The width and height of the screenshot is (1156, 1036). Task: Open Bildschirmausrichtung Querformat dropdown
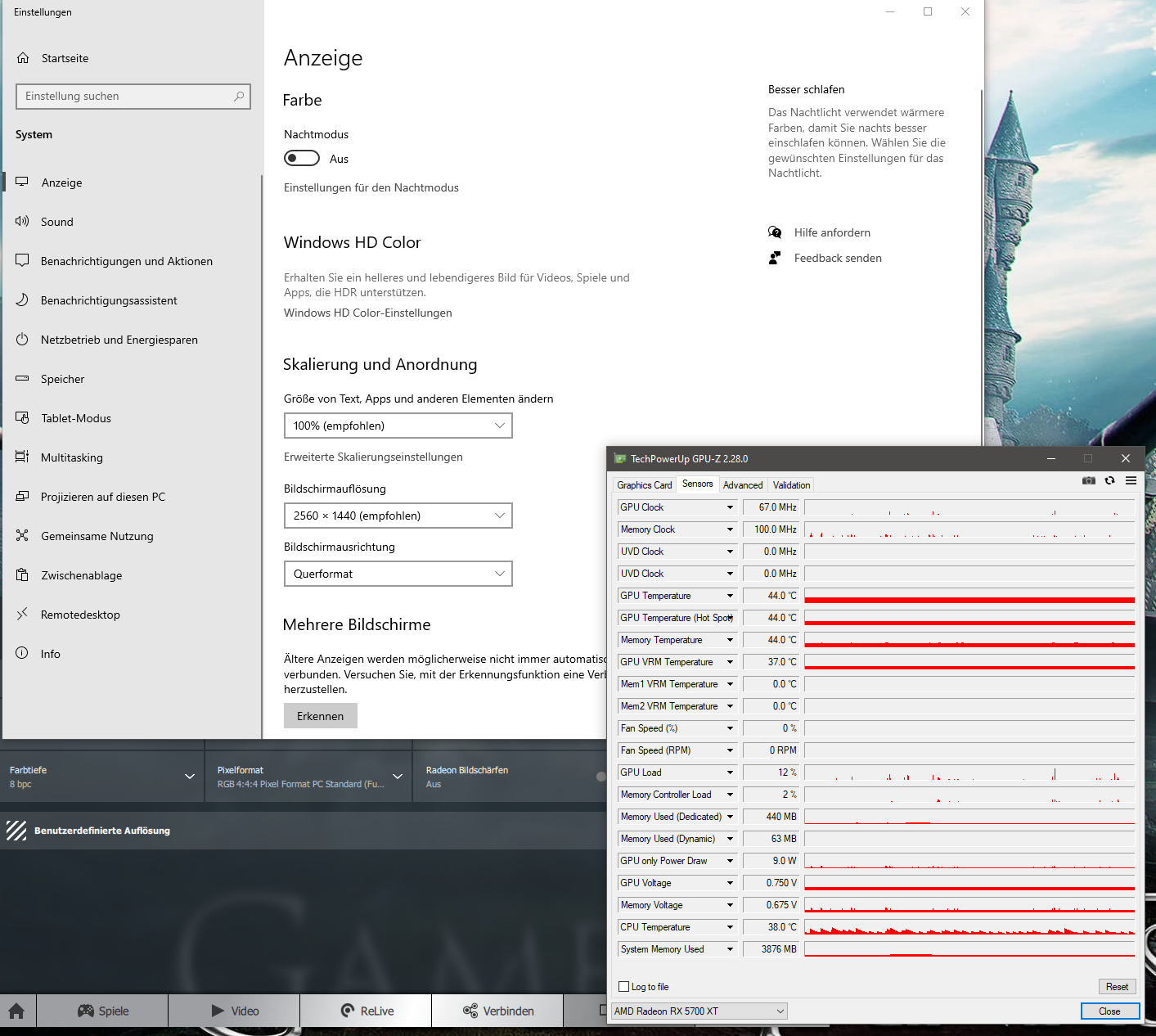(x=398, y=574)
